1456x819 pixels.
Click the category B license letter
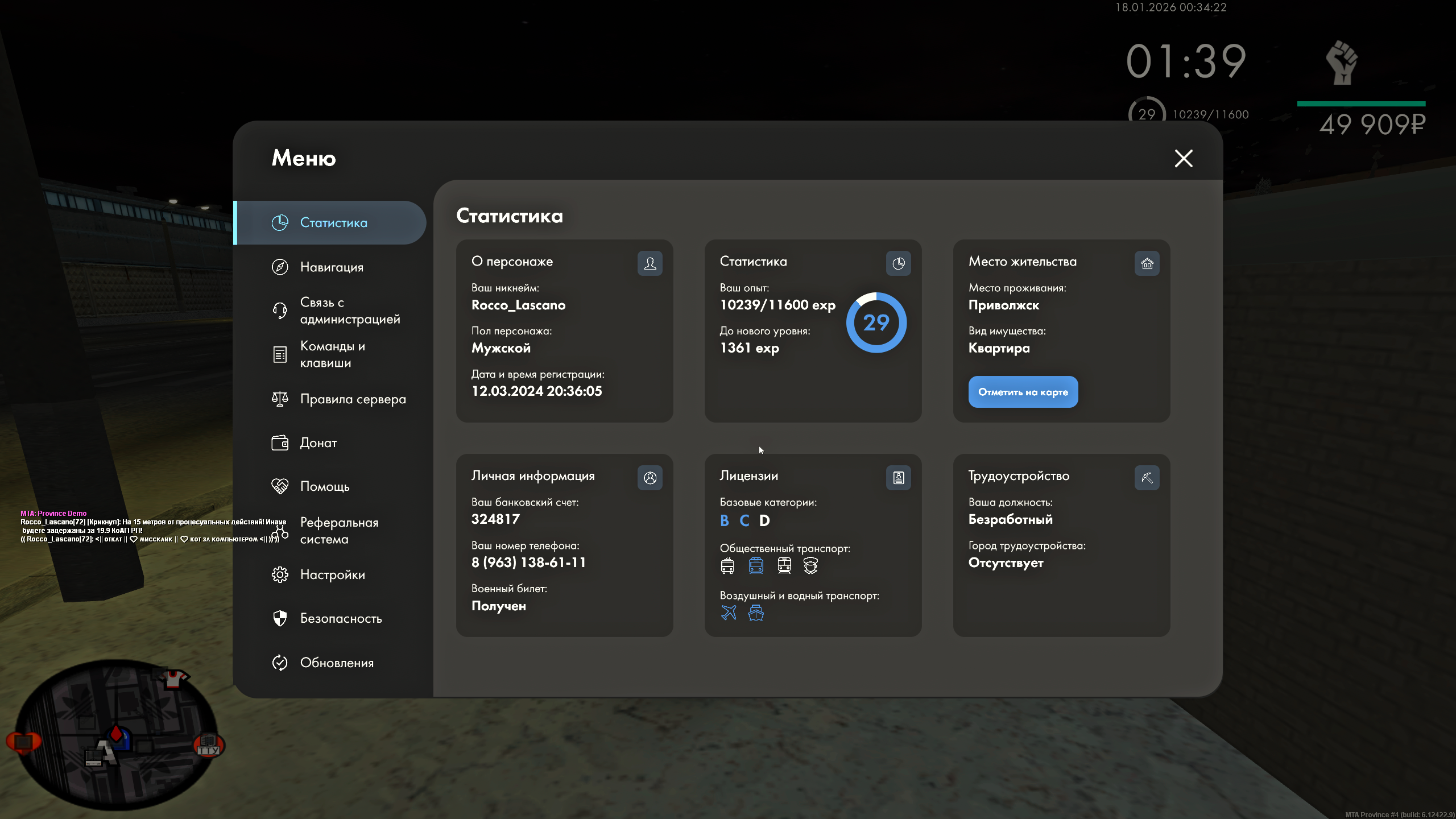click(x=724, y=520)
